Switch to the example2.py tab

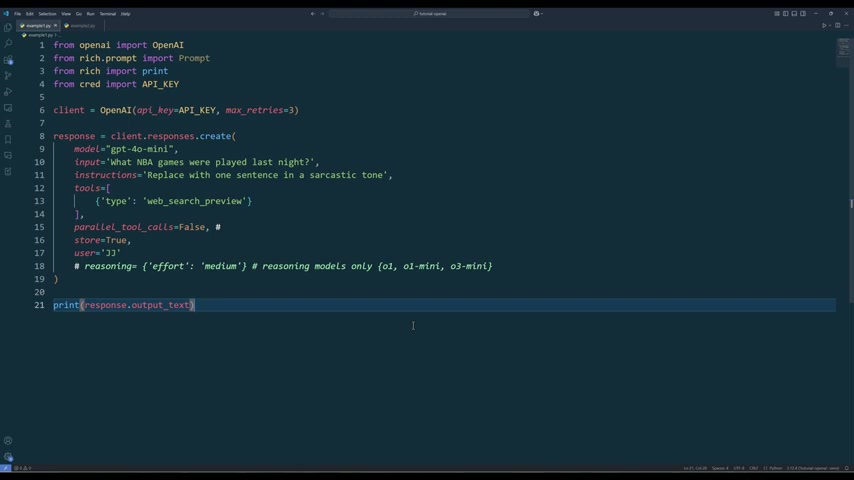pos(82,26)
